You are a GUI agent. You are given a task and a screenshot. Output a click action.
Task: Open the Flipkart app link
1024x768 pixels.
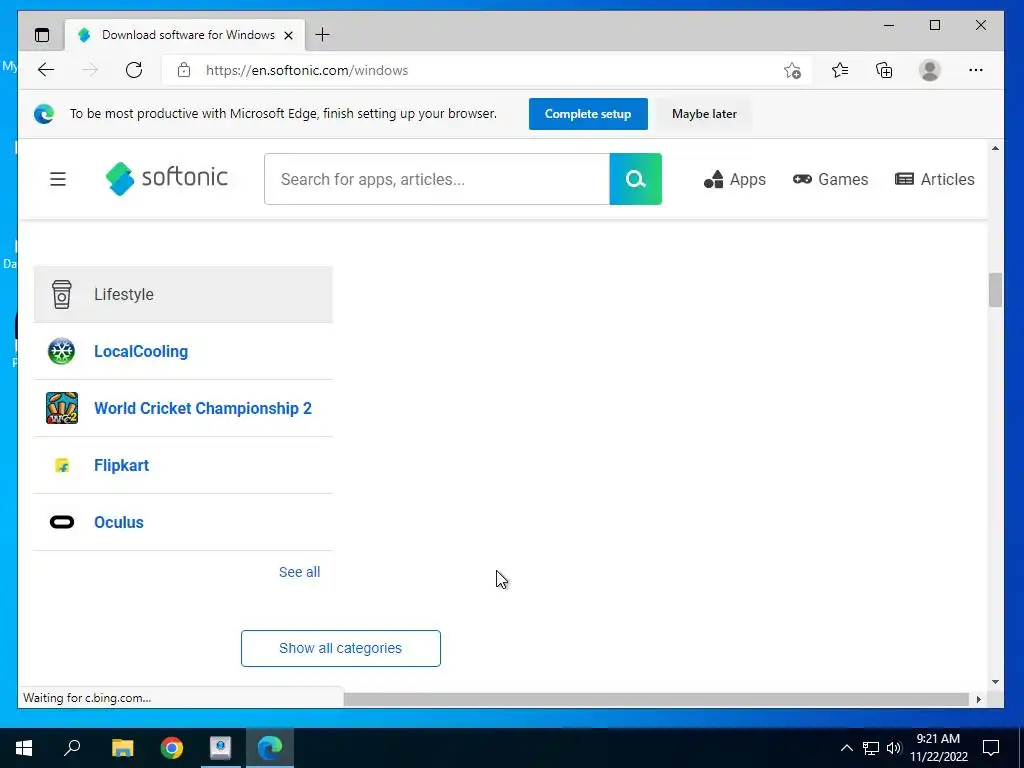tap(121, 465)
